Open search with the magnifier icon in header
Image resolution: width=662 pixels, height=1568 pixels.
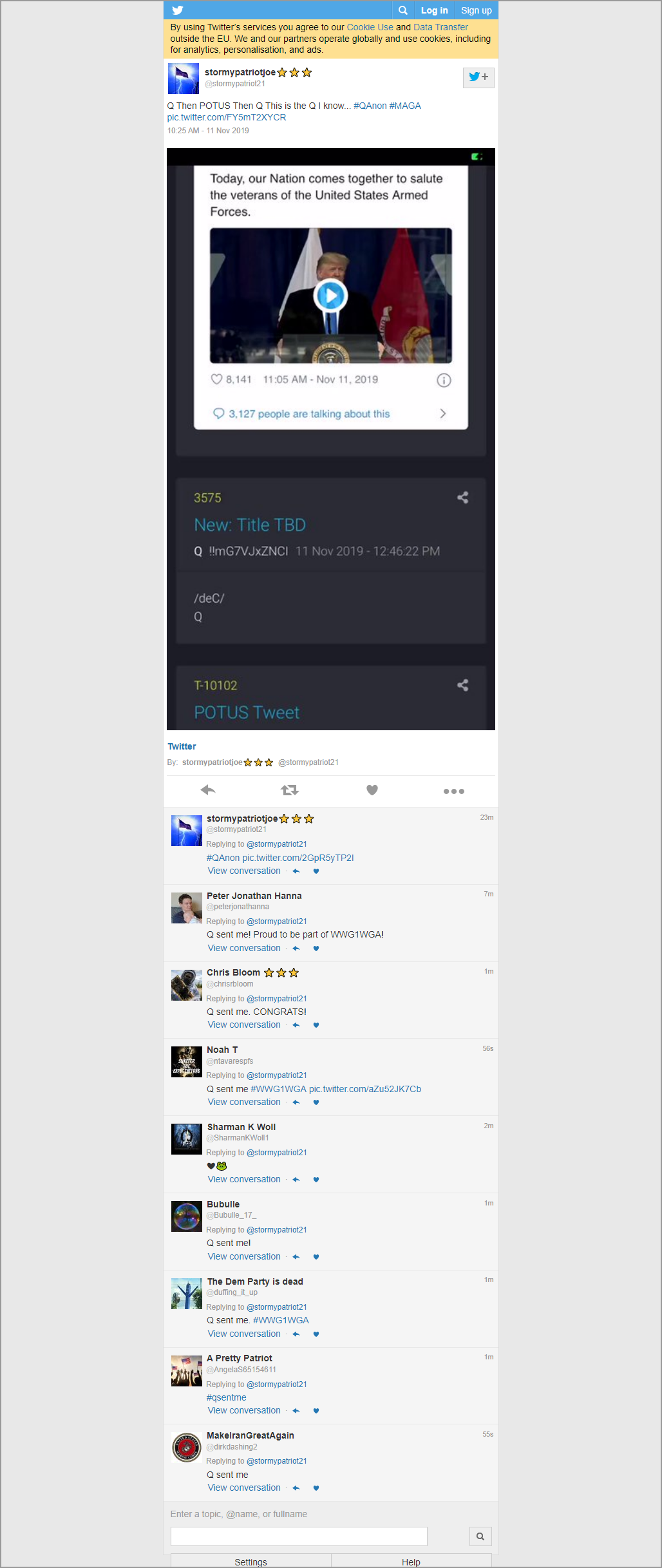[x=403, y=10]
